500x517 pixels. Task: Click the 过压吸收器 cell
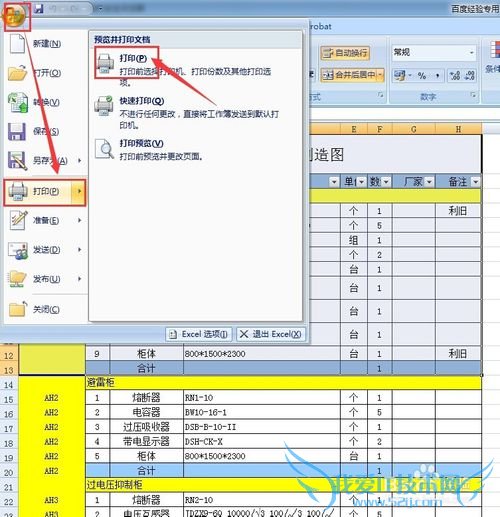tap(146, 427)
